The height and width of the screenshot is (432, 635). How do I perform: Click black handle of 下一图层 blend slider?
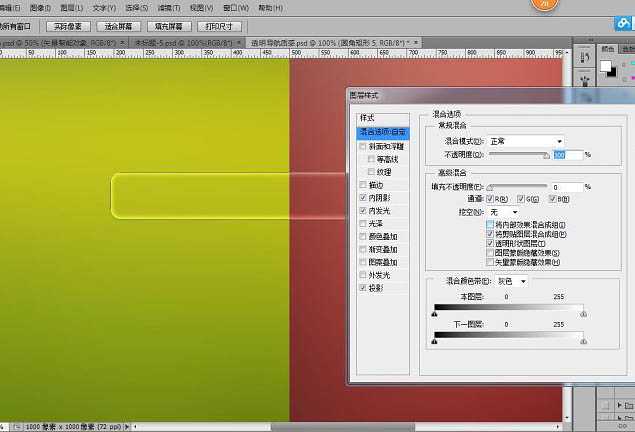pyautogui.click(x=435, y=341)
